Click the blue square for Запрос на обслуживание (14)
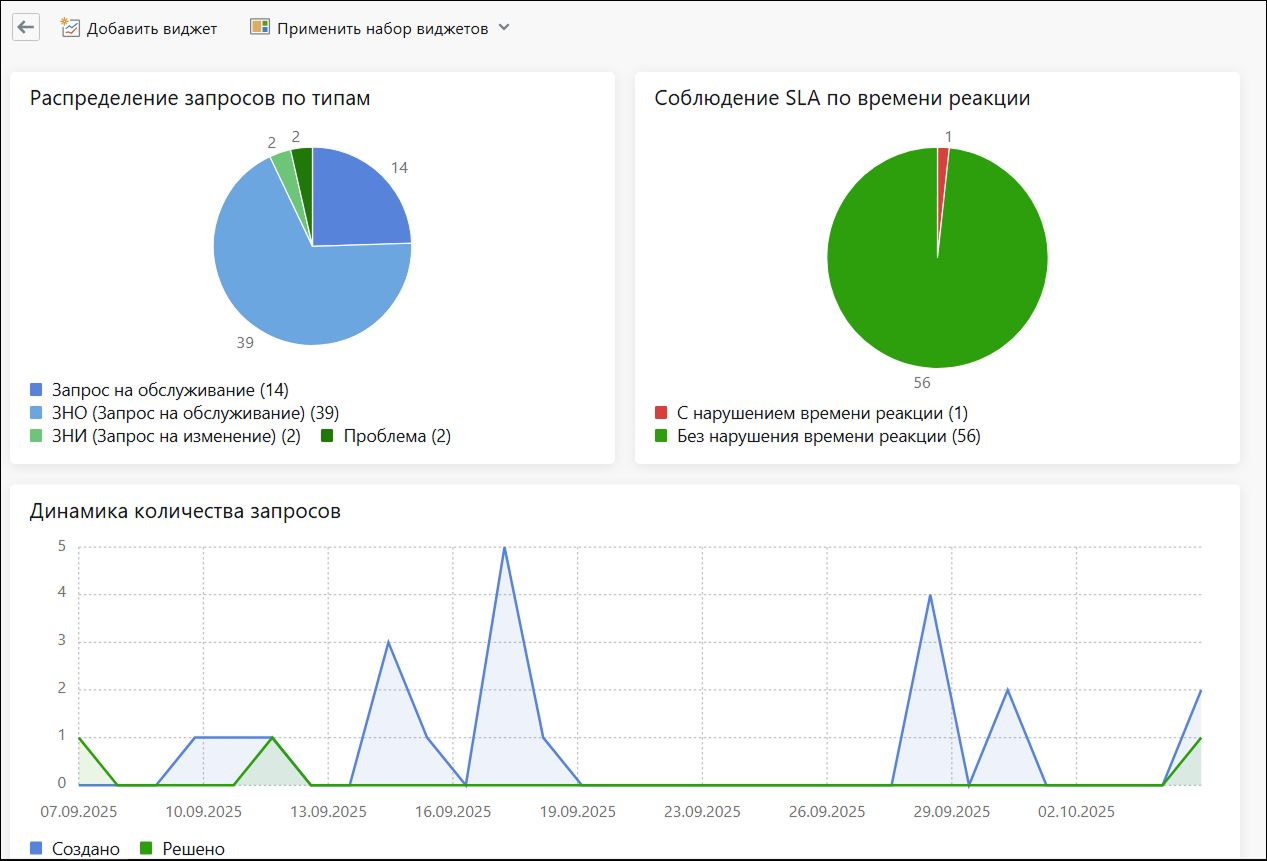 click(x=37, y=390)
